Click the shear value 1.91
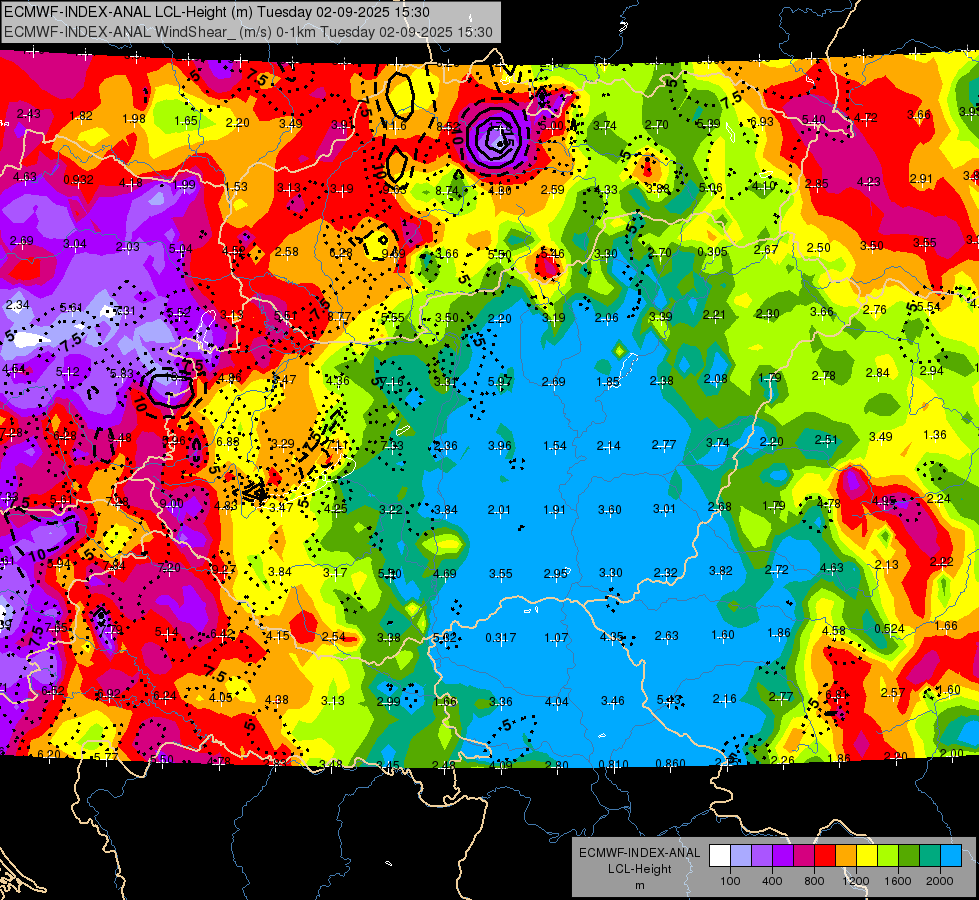 point(554,510)
